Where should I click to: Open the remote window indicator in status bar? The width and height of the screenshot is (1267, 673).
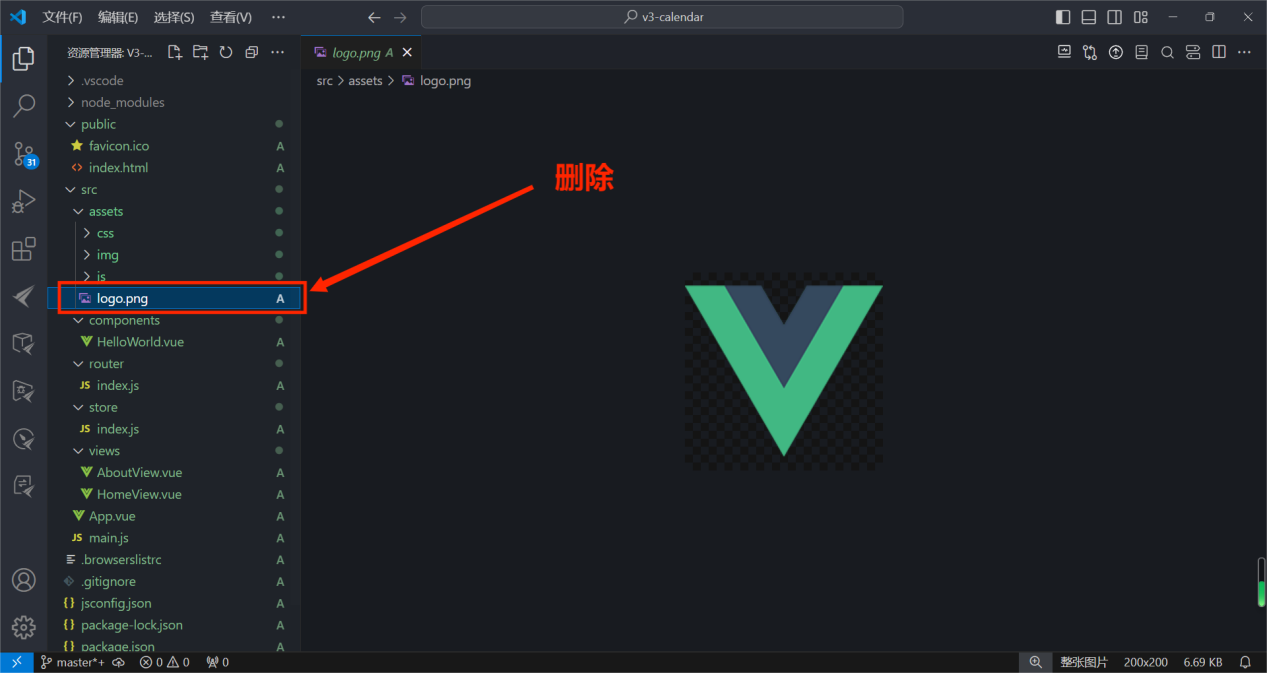(x=16, y=662)
